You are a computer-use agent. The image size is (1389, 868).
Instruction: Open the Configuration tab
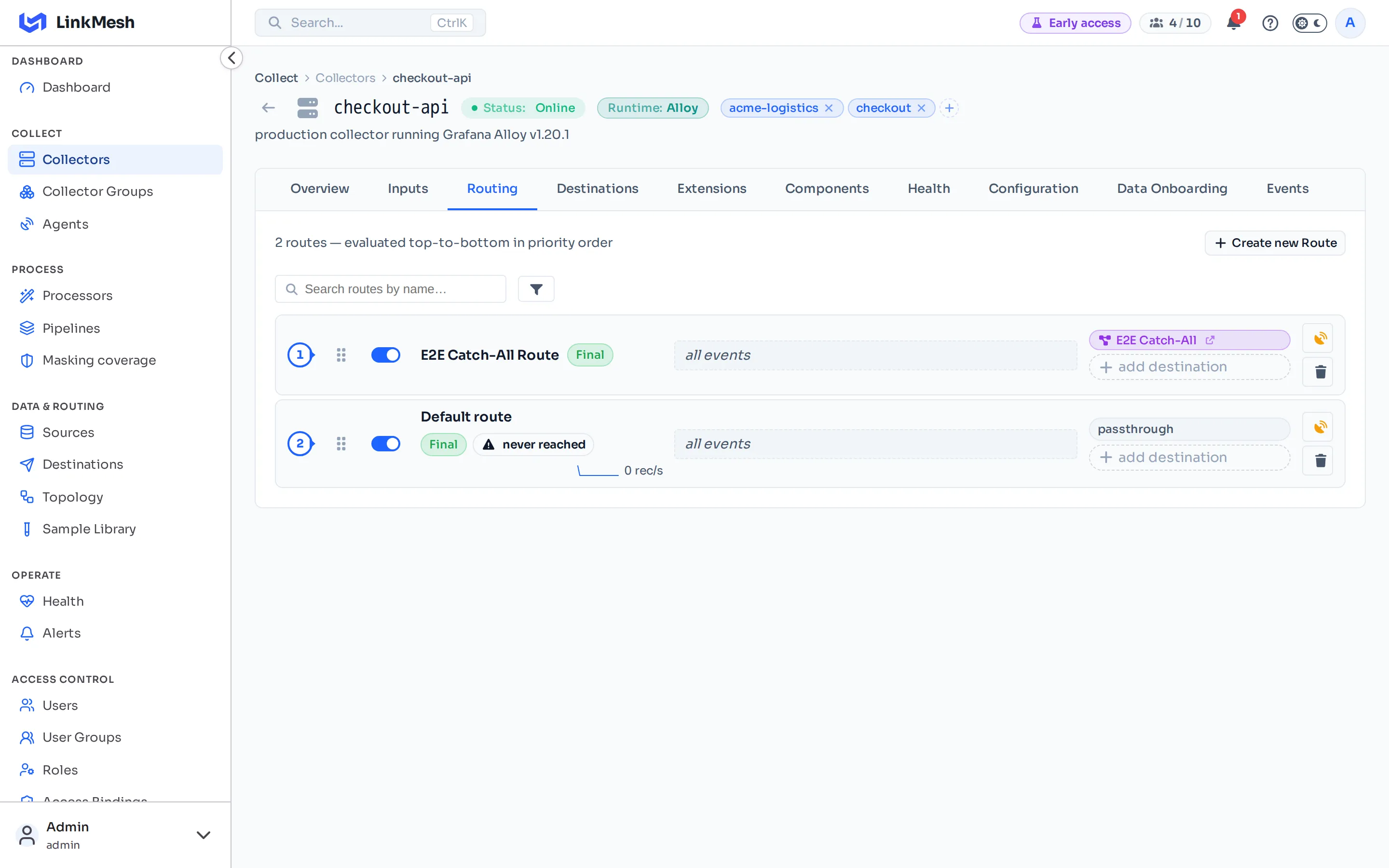coord(1033,189)
